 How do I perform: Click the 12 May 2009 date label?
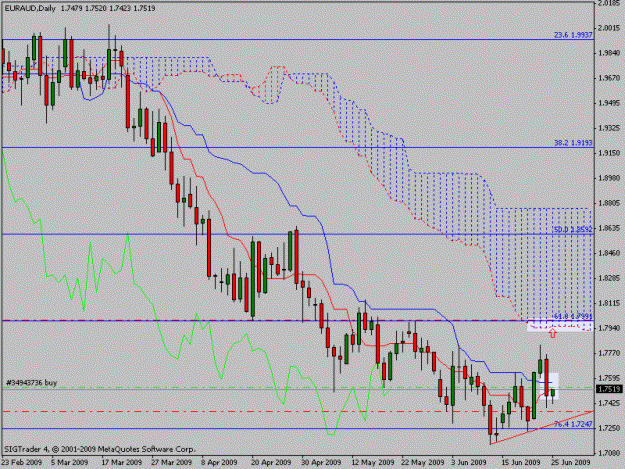373,463
